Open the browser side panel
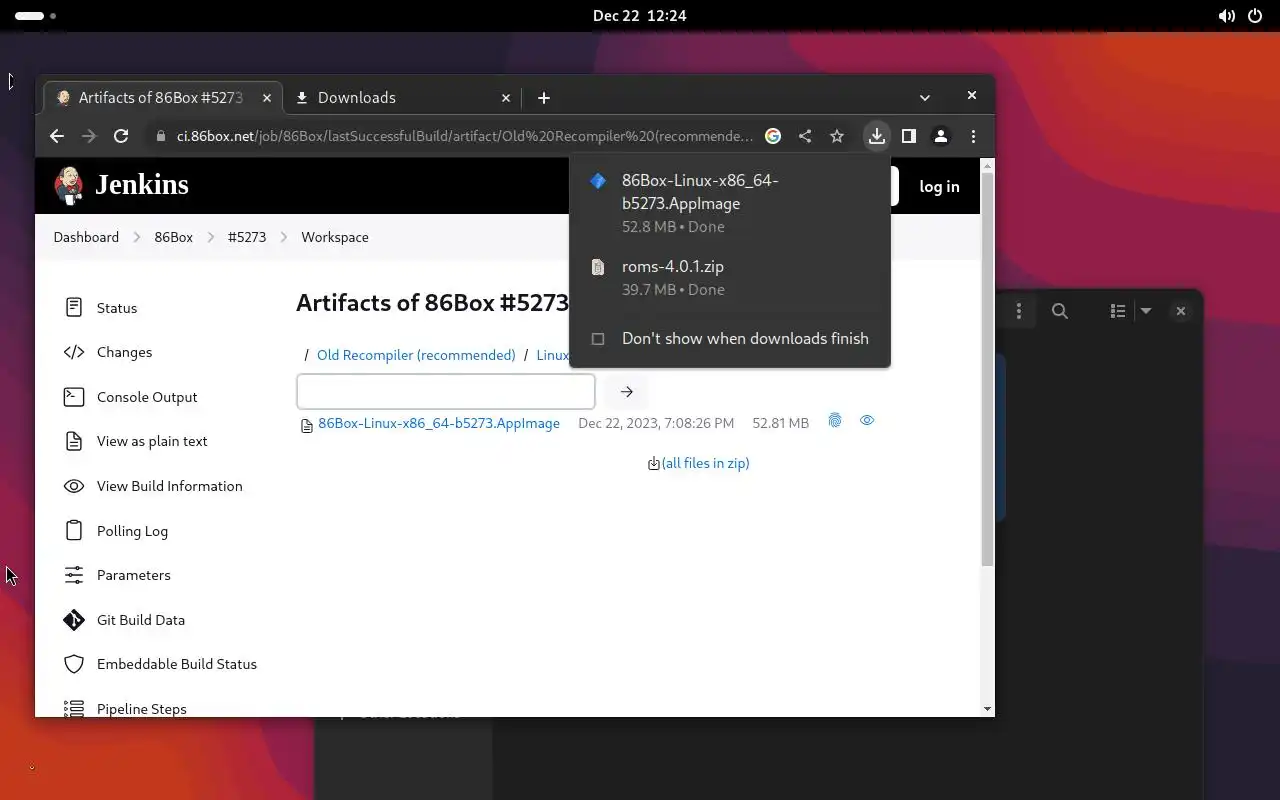 (x=909, y=136)
